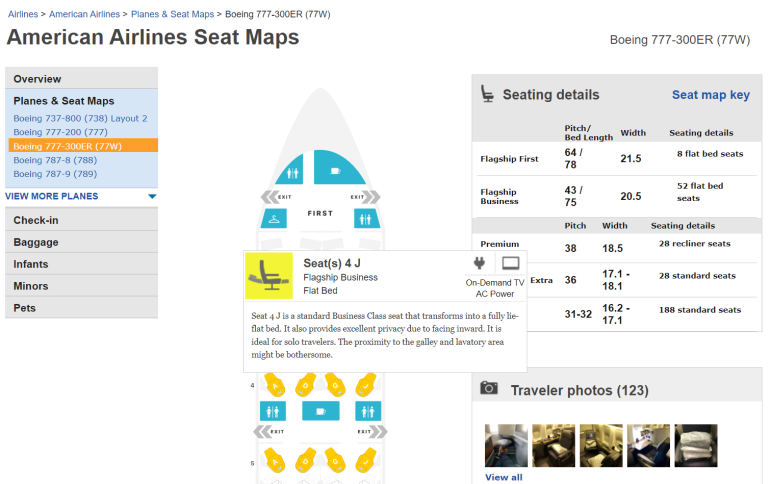Click the On-Demand TV screen icon
770x484 pixels.
[510, 264]
